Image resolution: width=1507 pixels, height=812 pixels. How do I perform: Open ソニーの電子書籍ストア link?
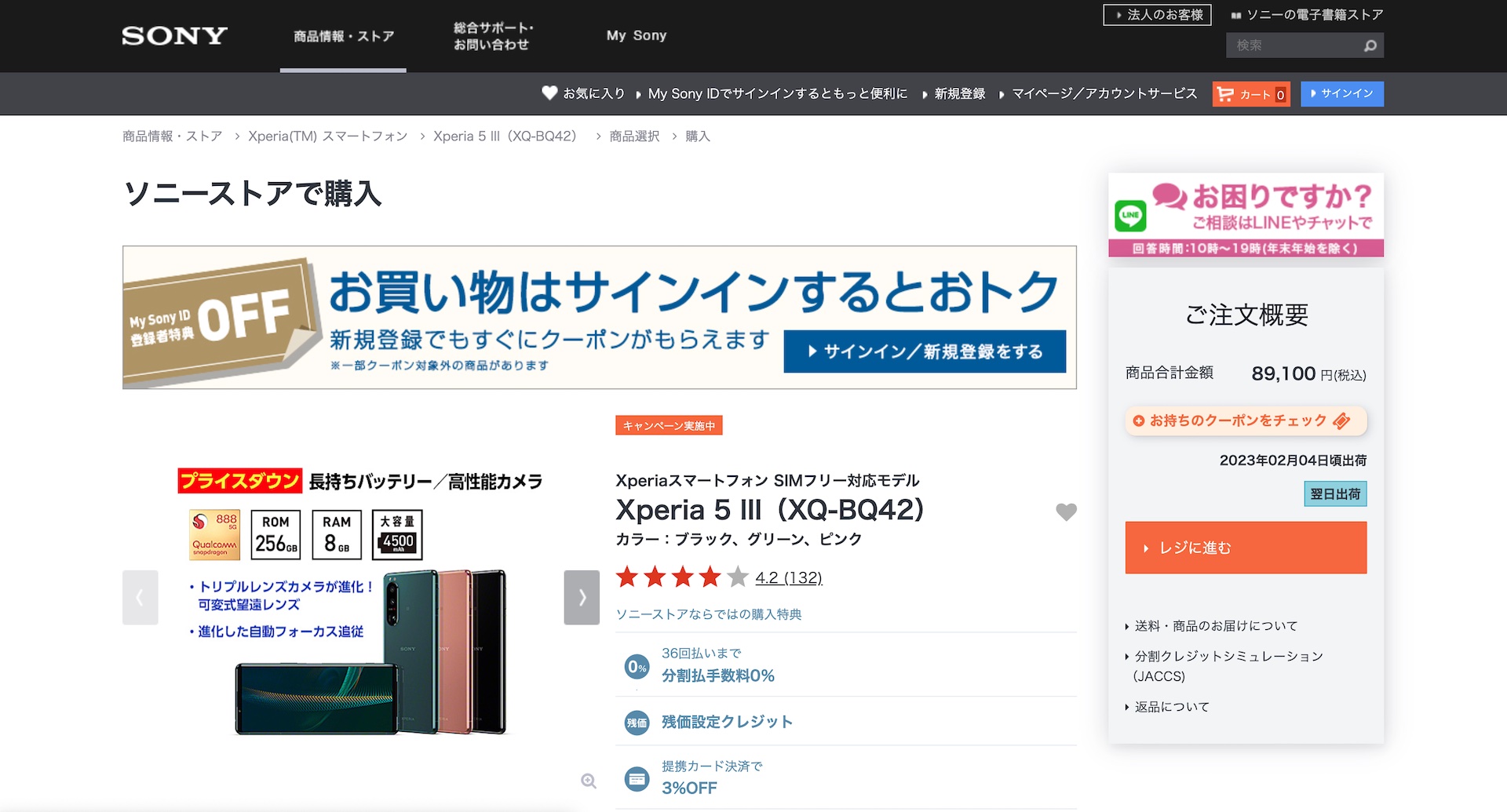(1308, 15)
